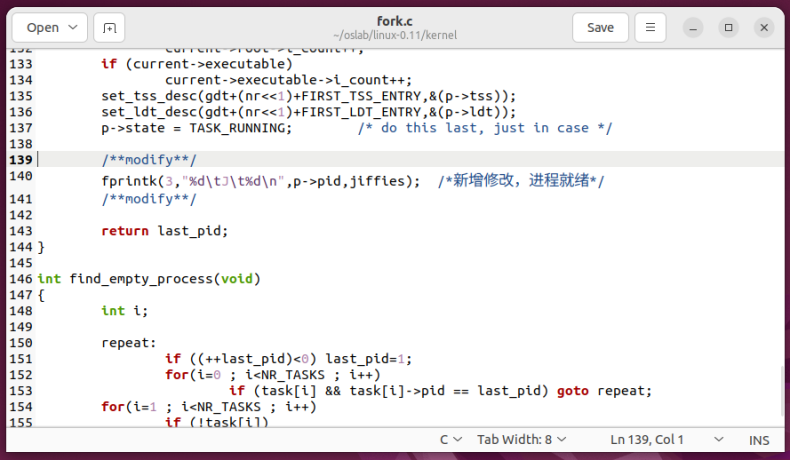The width and height of the screenshot is (790, 461).
Task: Close the fork.c editor window
Action: tap(764, 28)
